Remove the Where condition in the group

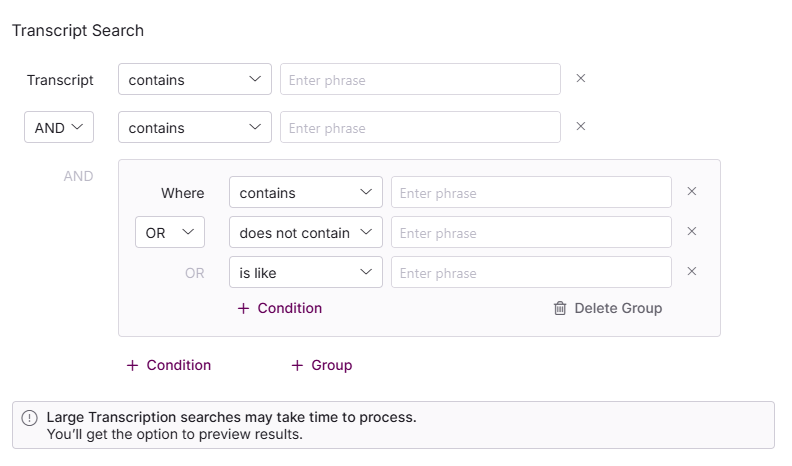pyautogui.click(x=691, y=192)
